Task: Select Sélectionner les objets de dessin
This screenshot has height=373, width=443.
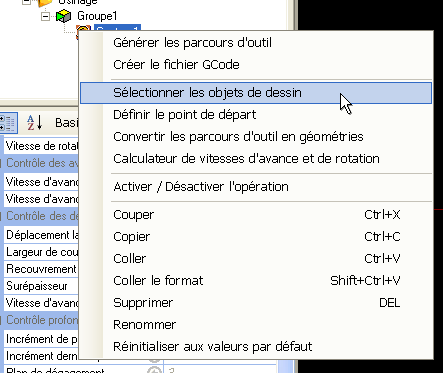Action: pos(256,93)
